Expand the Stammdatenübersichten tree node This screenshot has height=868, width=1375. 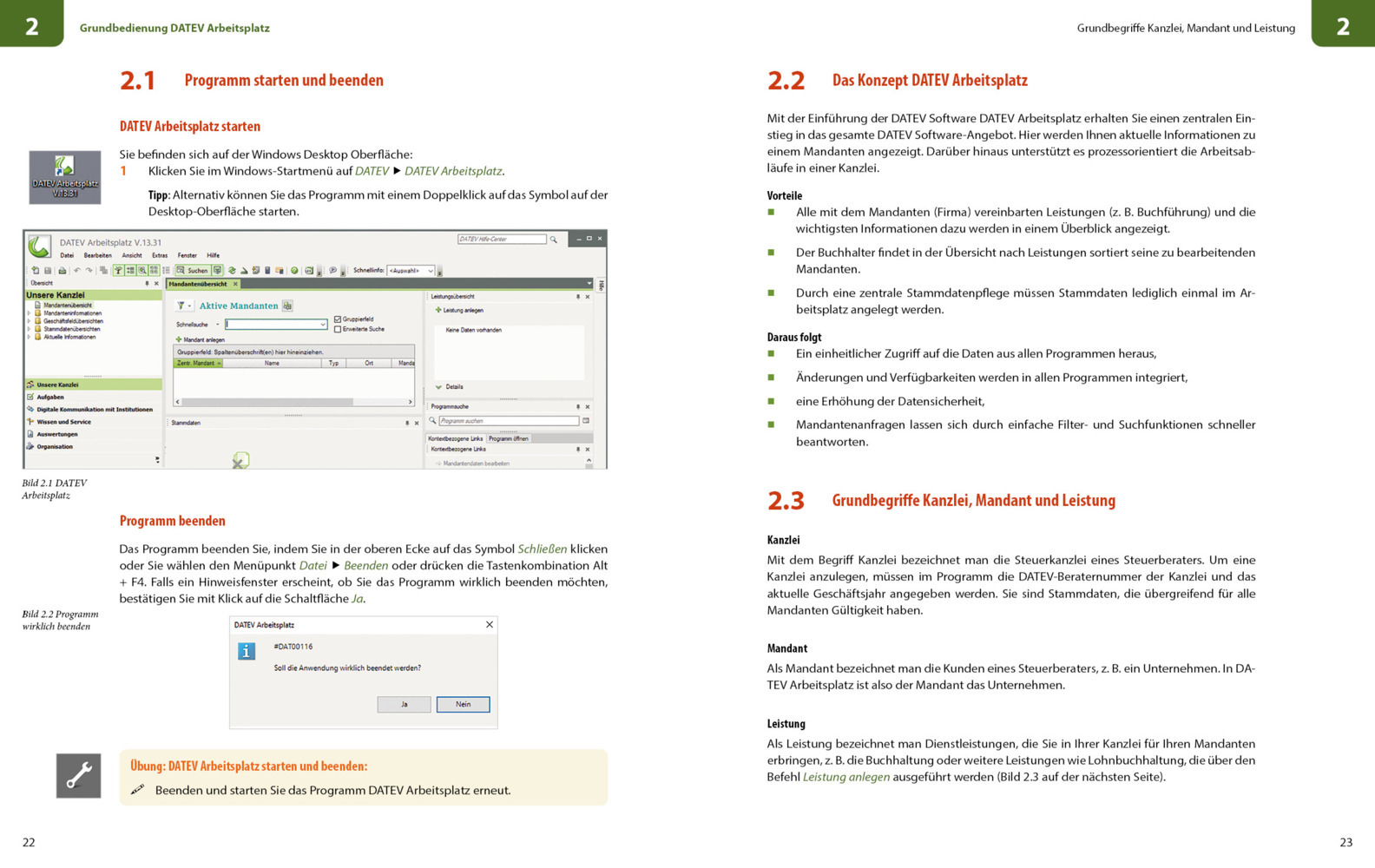coord(29,329)
